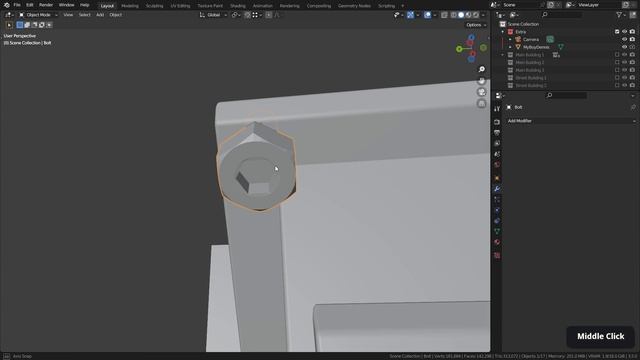Screen dimensions: 640x360
Task: Open object type visibility dropdown
Action: (398, 15)
